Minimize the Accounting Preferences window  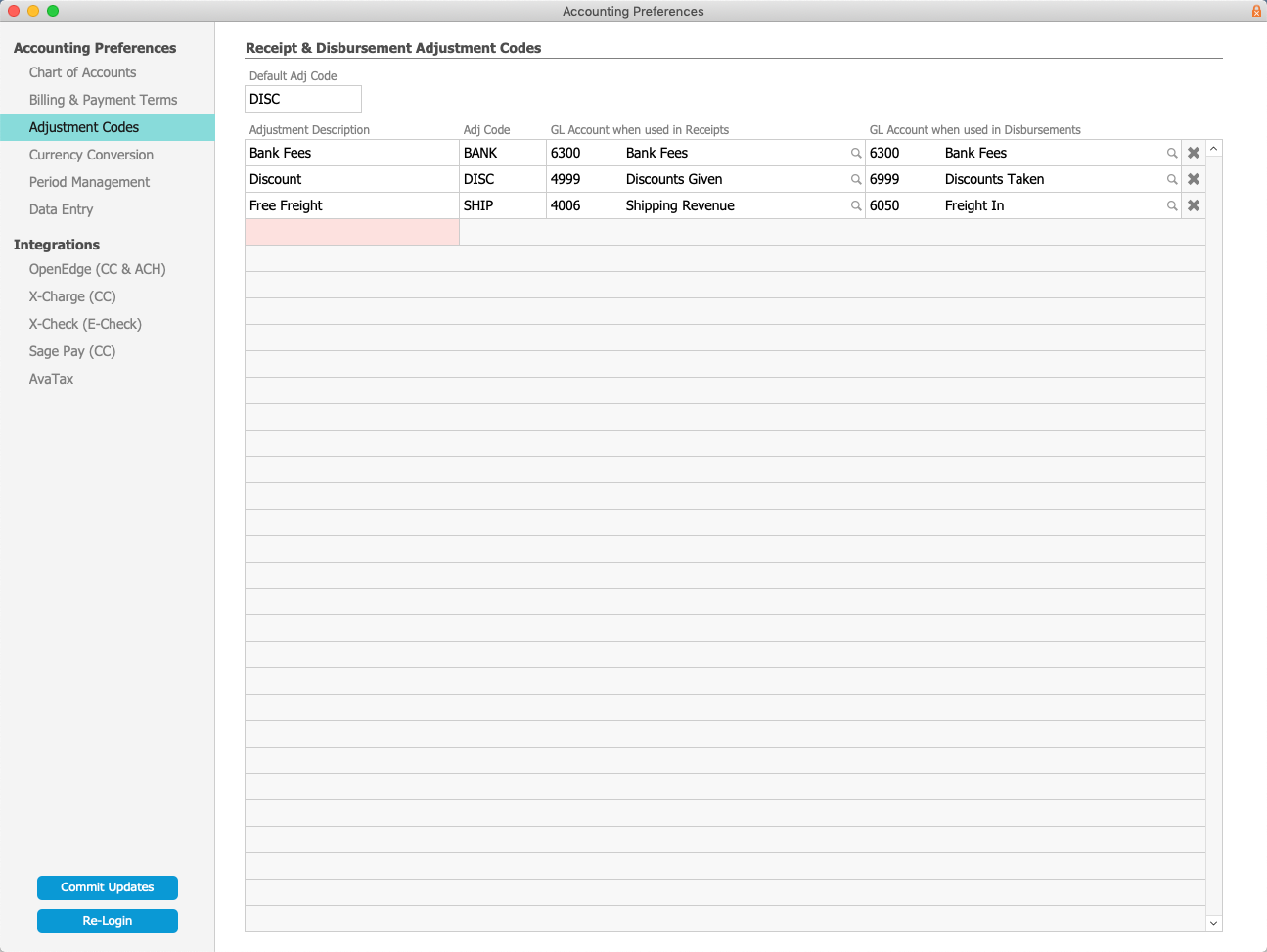pos(33,11)
